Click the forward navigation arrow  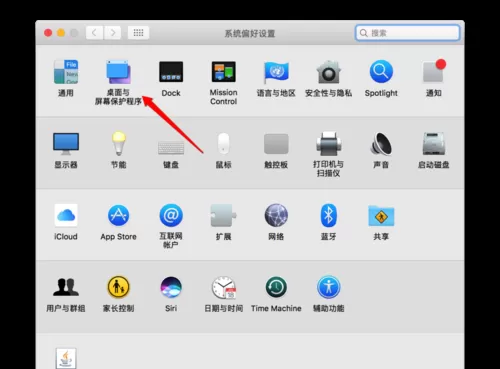(112, 33)
